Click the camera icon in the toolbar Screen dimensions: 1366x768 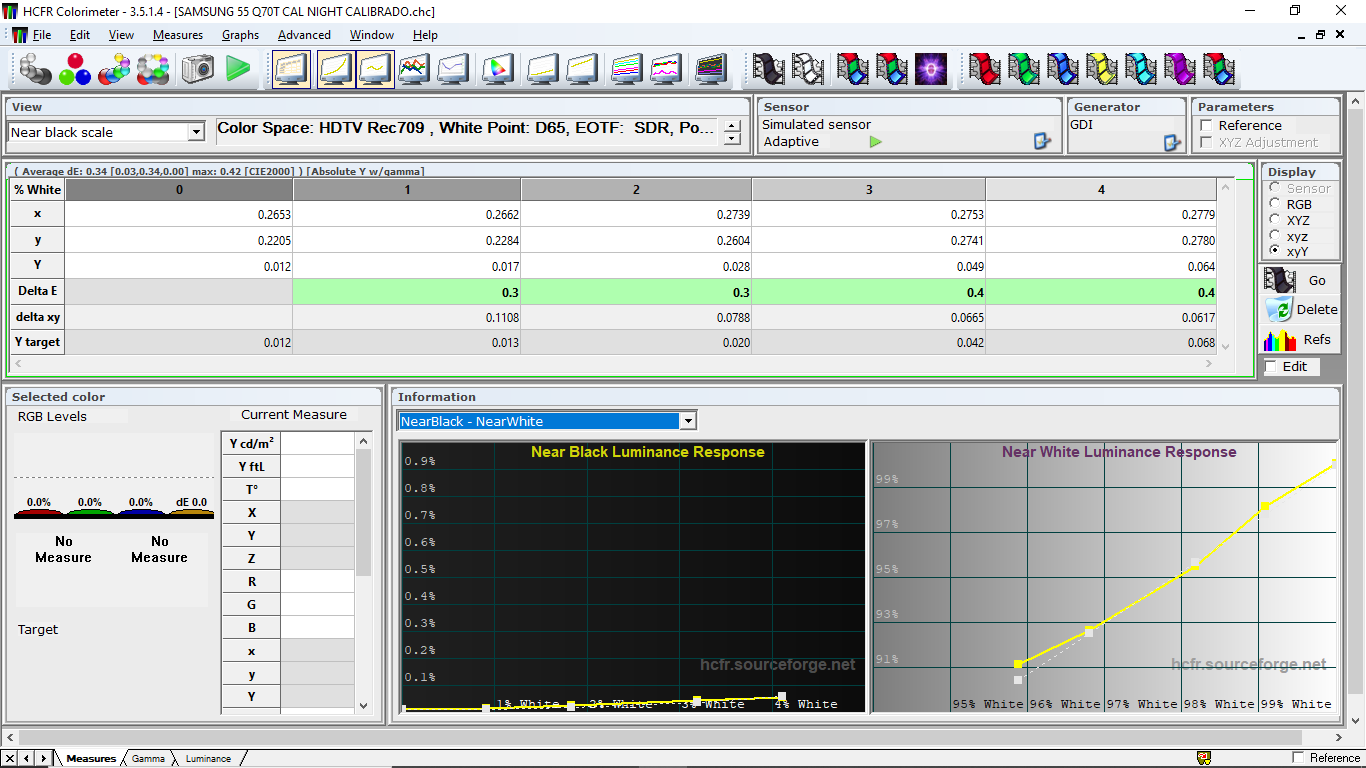[198, 69]
